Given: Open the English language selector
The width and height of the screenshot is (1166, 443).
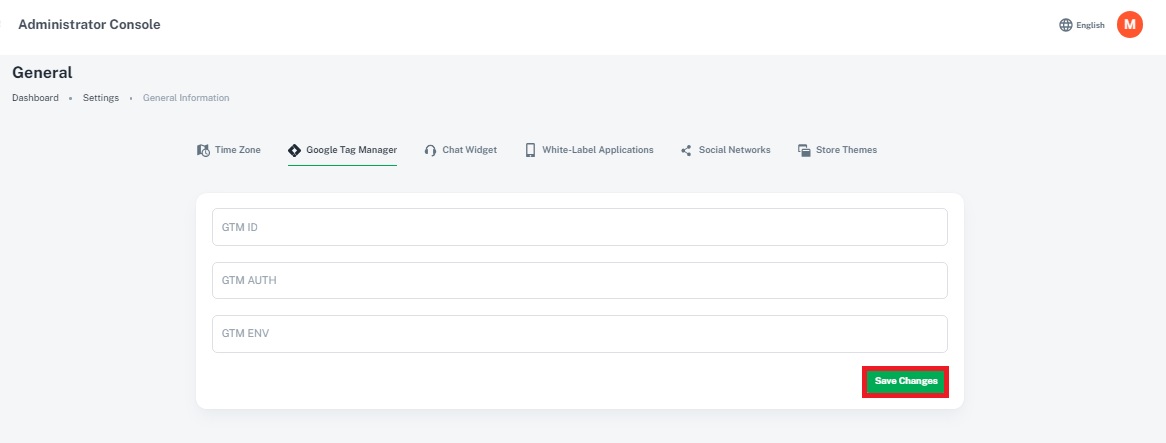Looking at the screenshot, I should [x=1090, y=25].
